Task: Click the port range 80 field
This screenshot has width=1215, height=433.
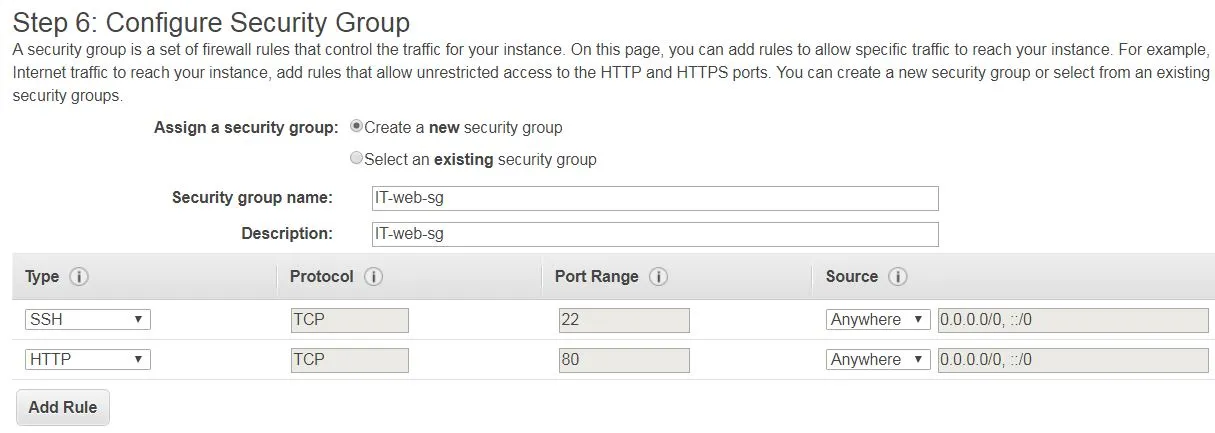Action: tap(624, 359)
